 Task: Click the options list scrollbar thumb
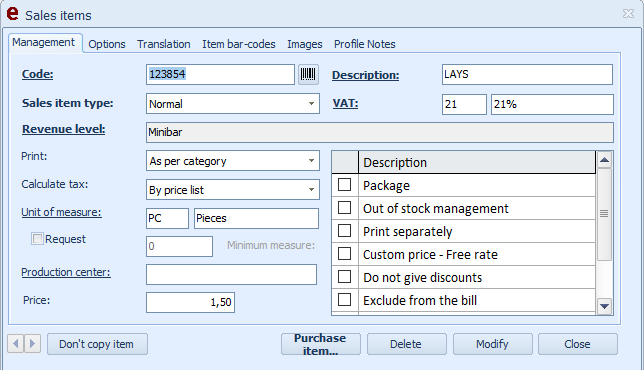tap(604, 214)
